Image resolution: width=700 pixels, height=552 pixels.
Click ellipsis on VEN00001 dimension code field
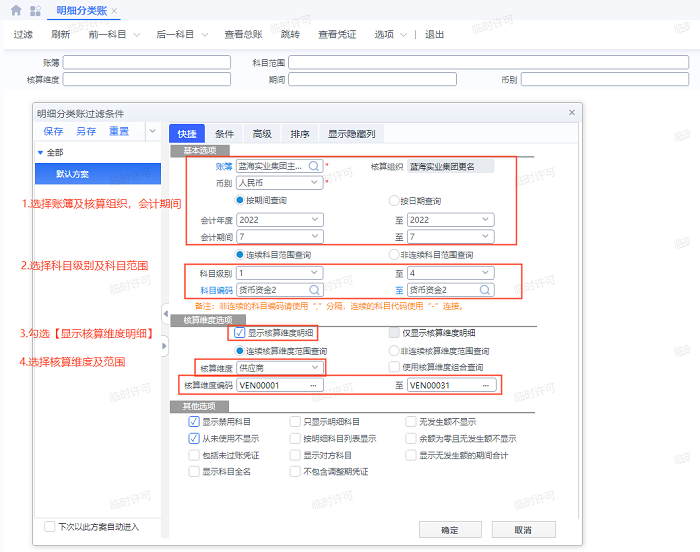pyautogui.click(x=314, y=385)
